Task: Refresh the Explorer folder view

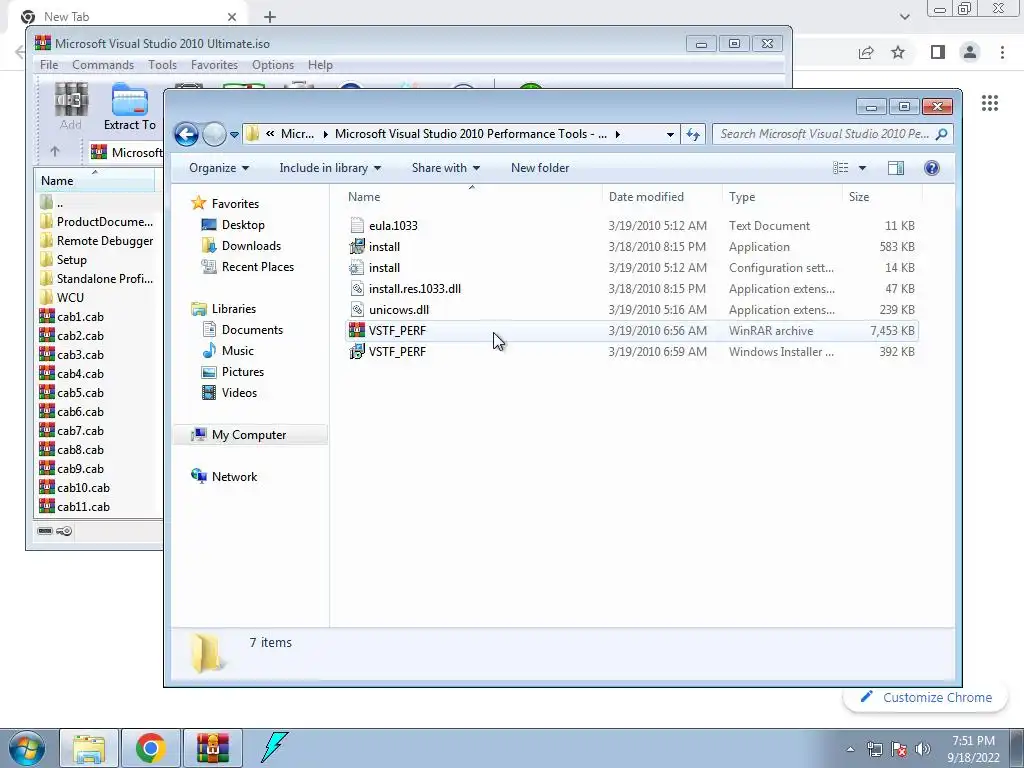Action: coord(693,135)
